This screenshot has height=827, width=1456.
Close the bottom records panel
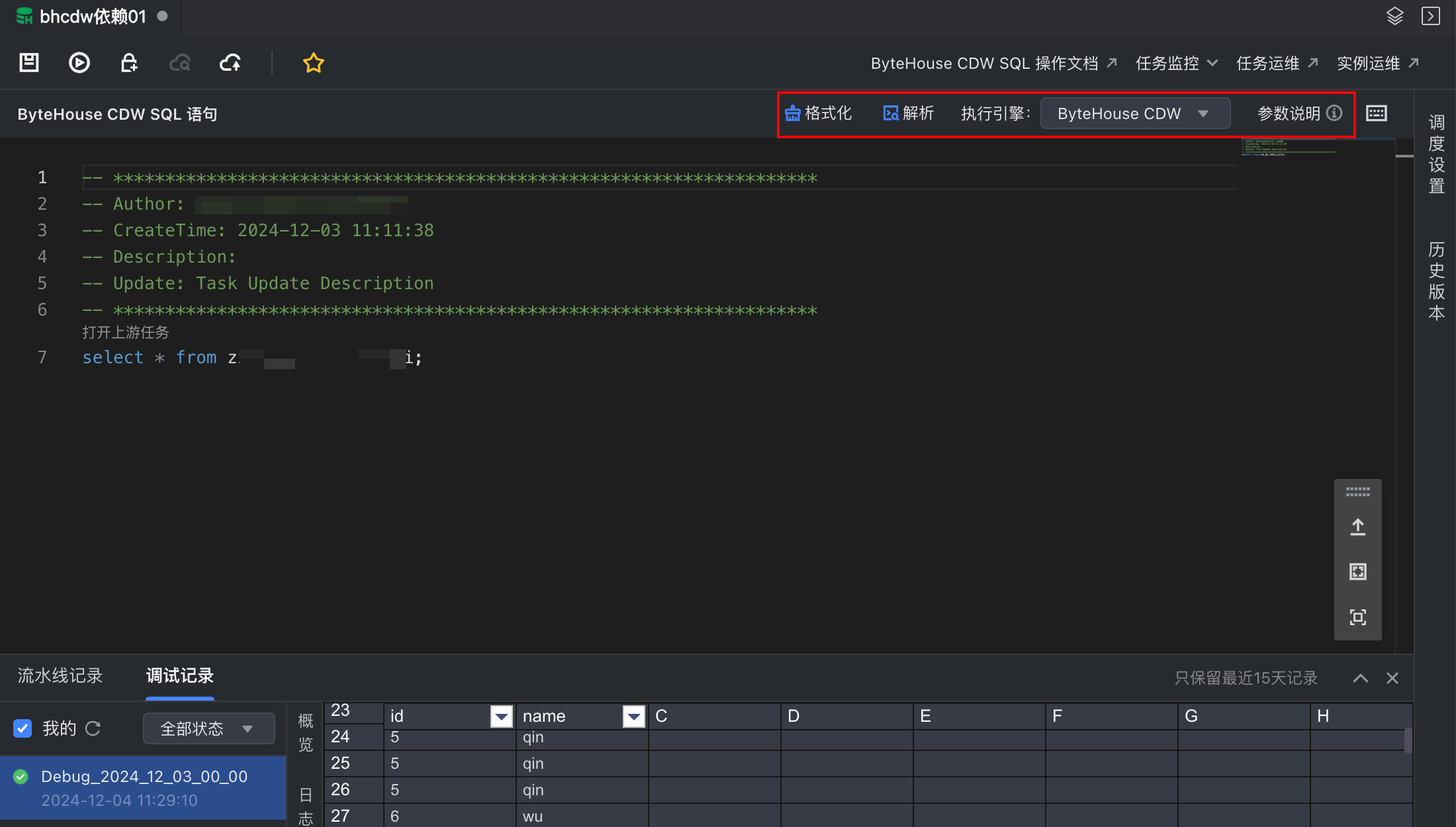click(x=1392, y=678)
